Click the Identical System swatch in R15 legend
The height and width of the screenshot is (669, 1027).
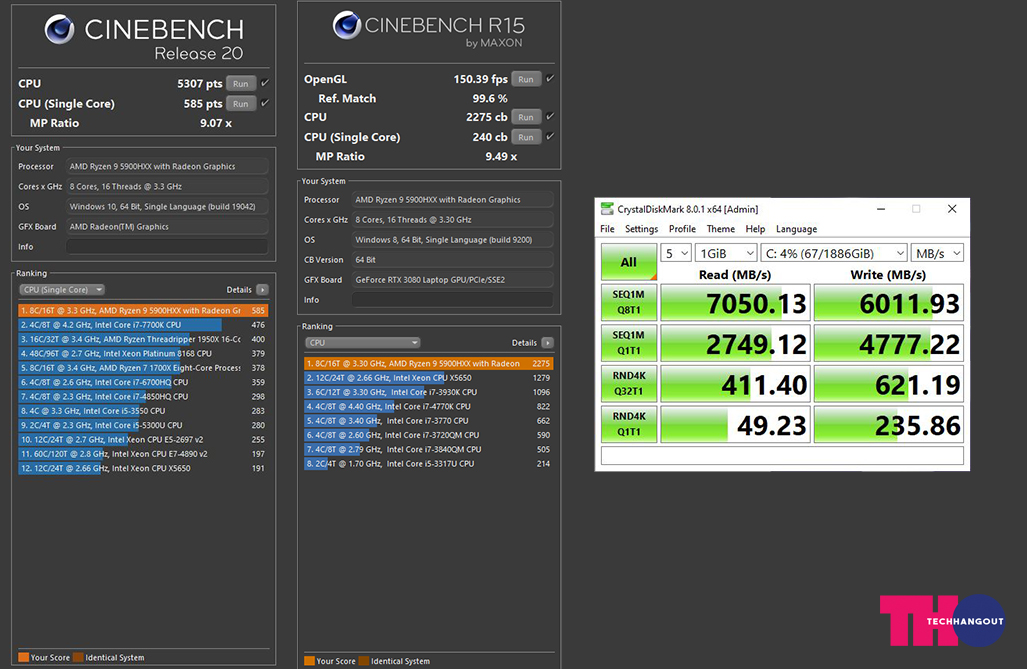(x=364, y=660)
